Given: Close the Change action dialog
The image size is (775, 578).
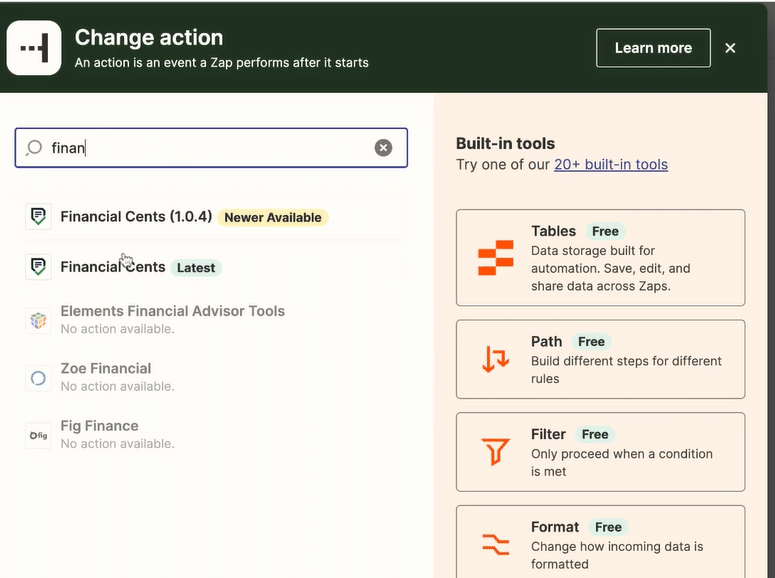Looking at the screenshot, I should point(730,48).
